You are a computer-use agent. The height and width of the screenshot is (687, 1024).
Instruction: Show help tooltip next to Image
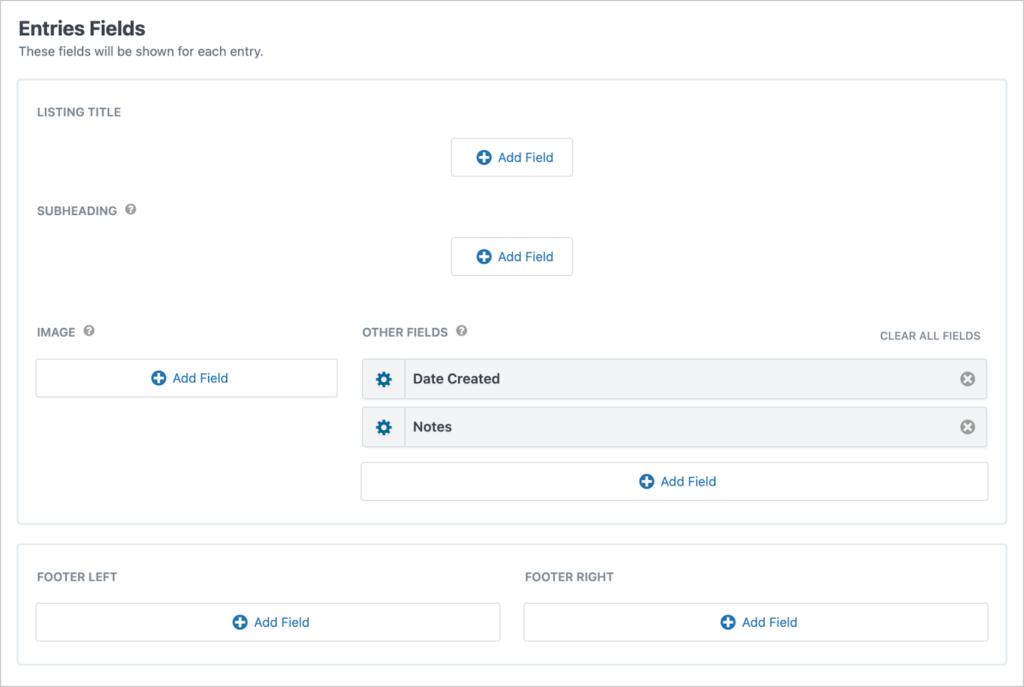89,331
